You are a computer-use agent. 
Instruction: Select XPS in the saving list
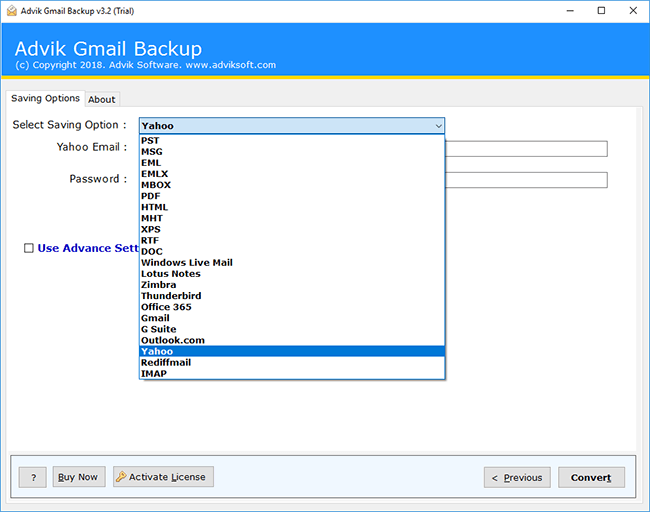tap(292, 229)
